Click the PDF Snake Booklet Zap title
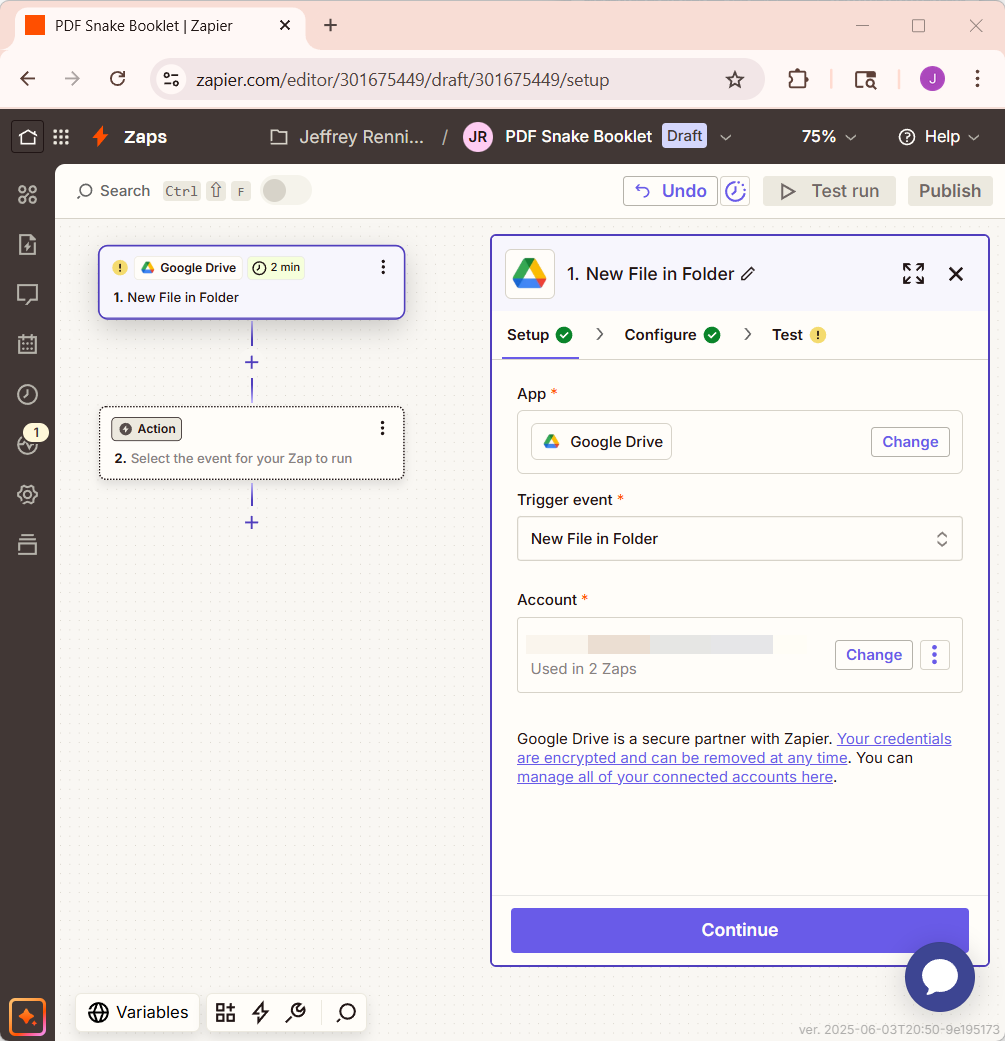Image resolution: width=1005 pixels, height=1041 pixels. point(578,137)
